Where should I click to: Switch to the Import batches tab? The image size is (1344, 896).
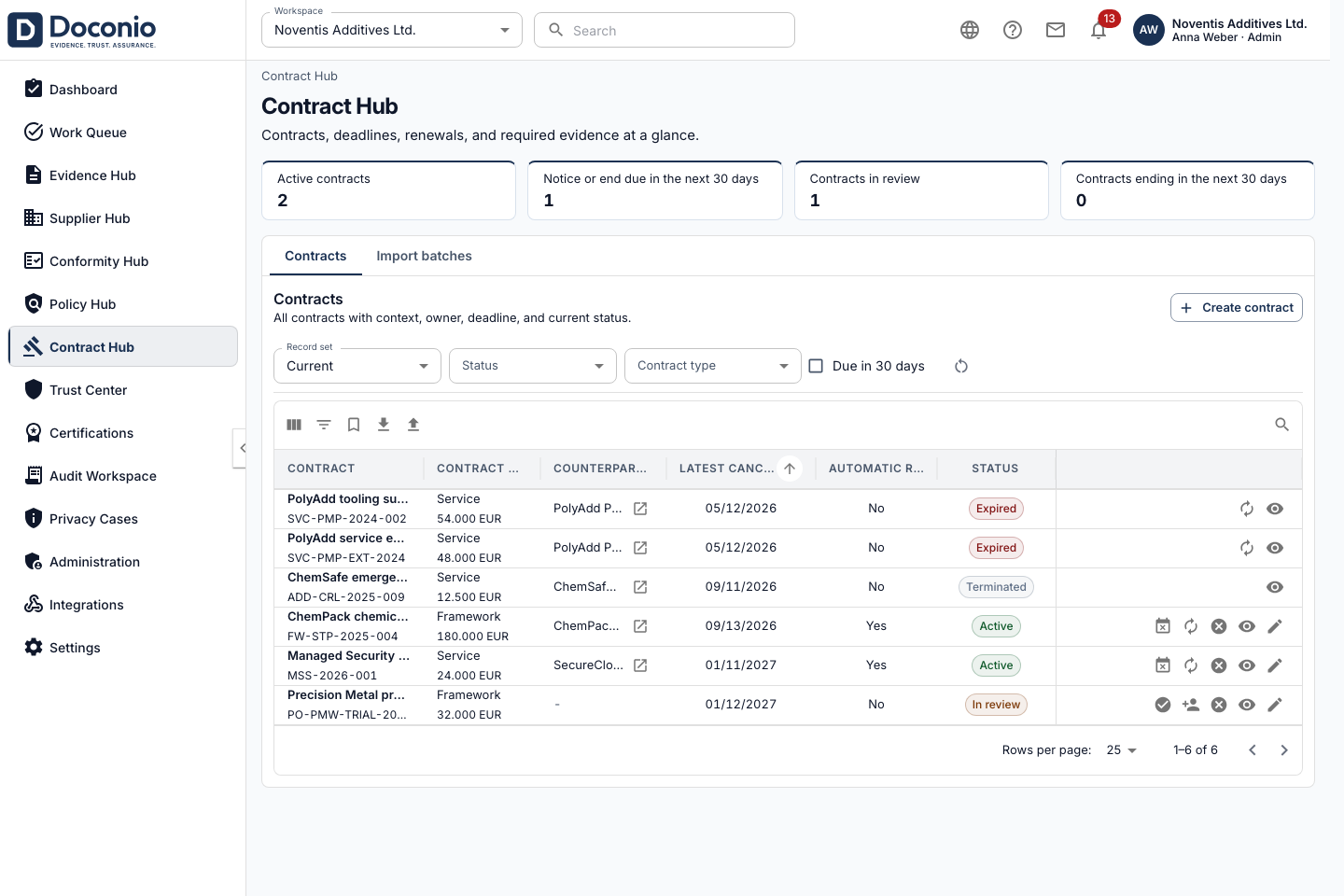(424, 256)
